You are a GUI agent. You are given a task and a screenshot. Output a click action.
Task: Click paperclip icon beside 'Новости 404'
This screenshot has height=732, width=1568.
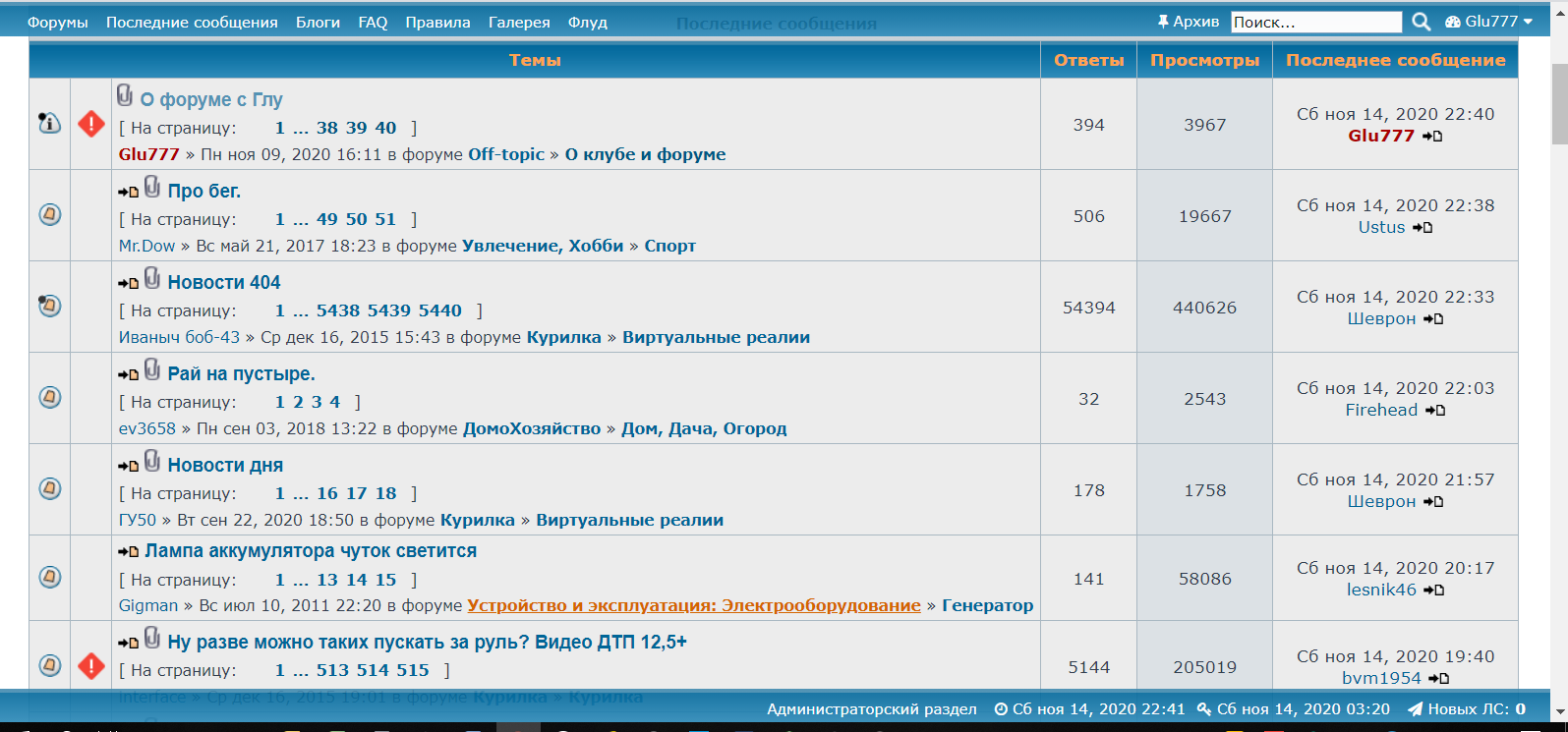coord(152,278)
